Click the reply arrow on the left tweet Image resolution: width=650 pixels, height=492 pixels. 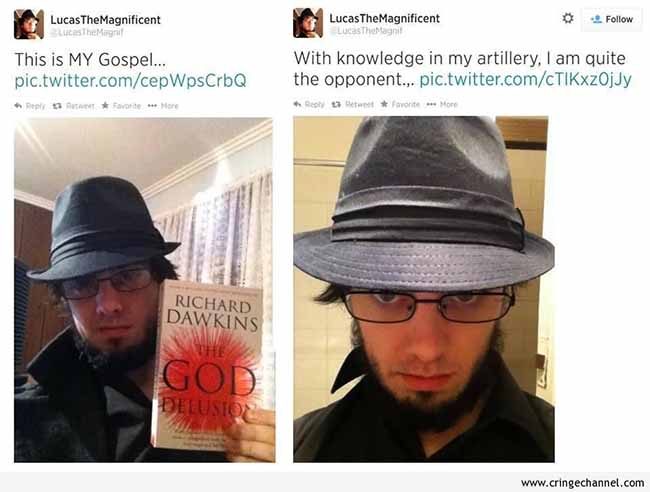(x=18, y=106)
